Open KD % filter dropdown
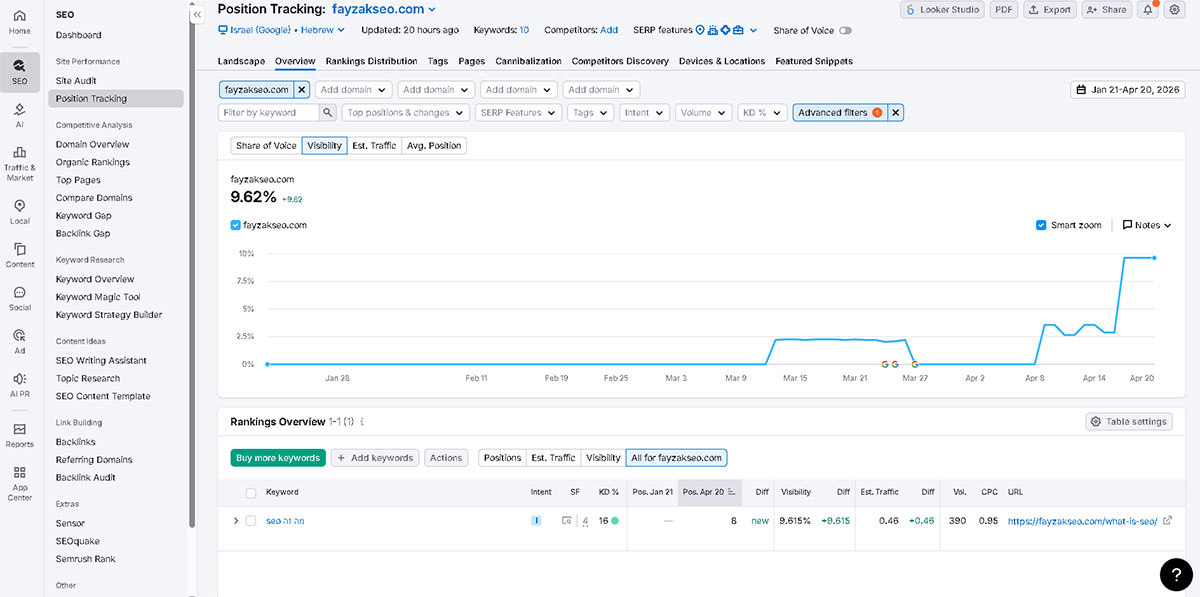This screenshot has height=597, width=1200. [762, 113]
